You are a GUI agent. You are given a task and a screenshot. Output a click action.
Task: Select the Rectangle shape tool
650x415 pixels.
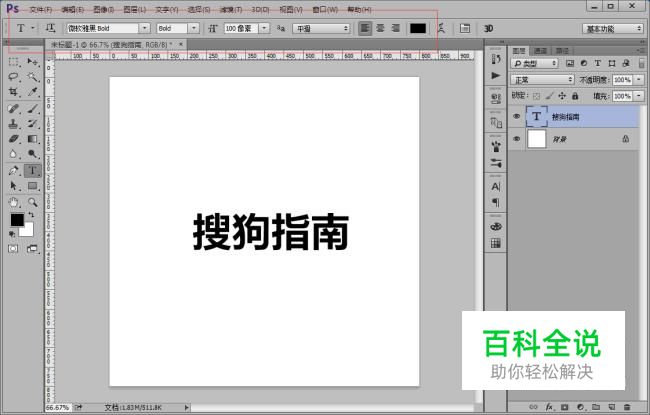click(32, 185)
